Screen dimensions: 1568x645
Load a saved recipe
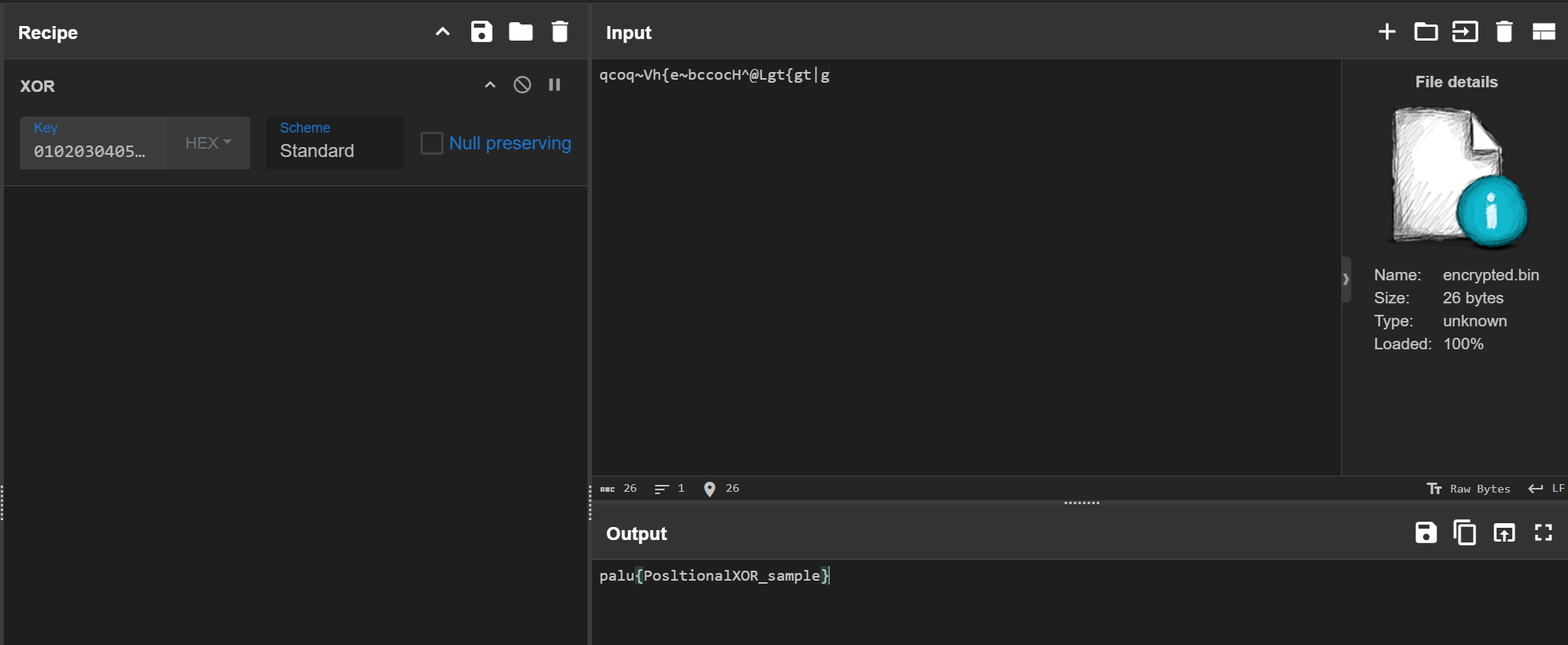[521, 32]
